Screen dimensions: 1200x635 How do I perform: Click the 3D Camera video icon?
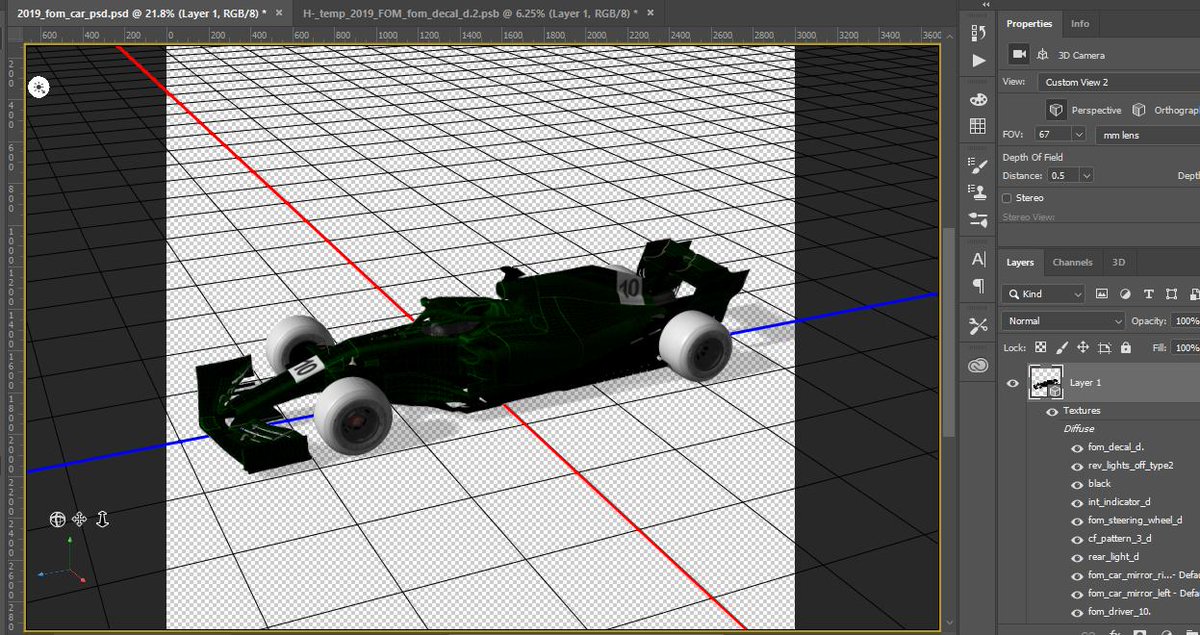tap(1019, 54)
